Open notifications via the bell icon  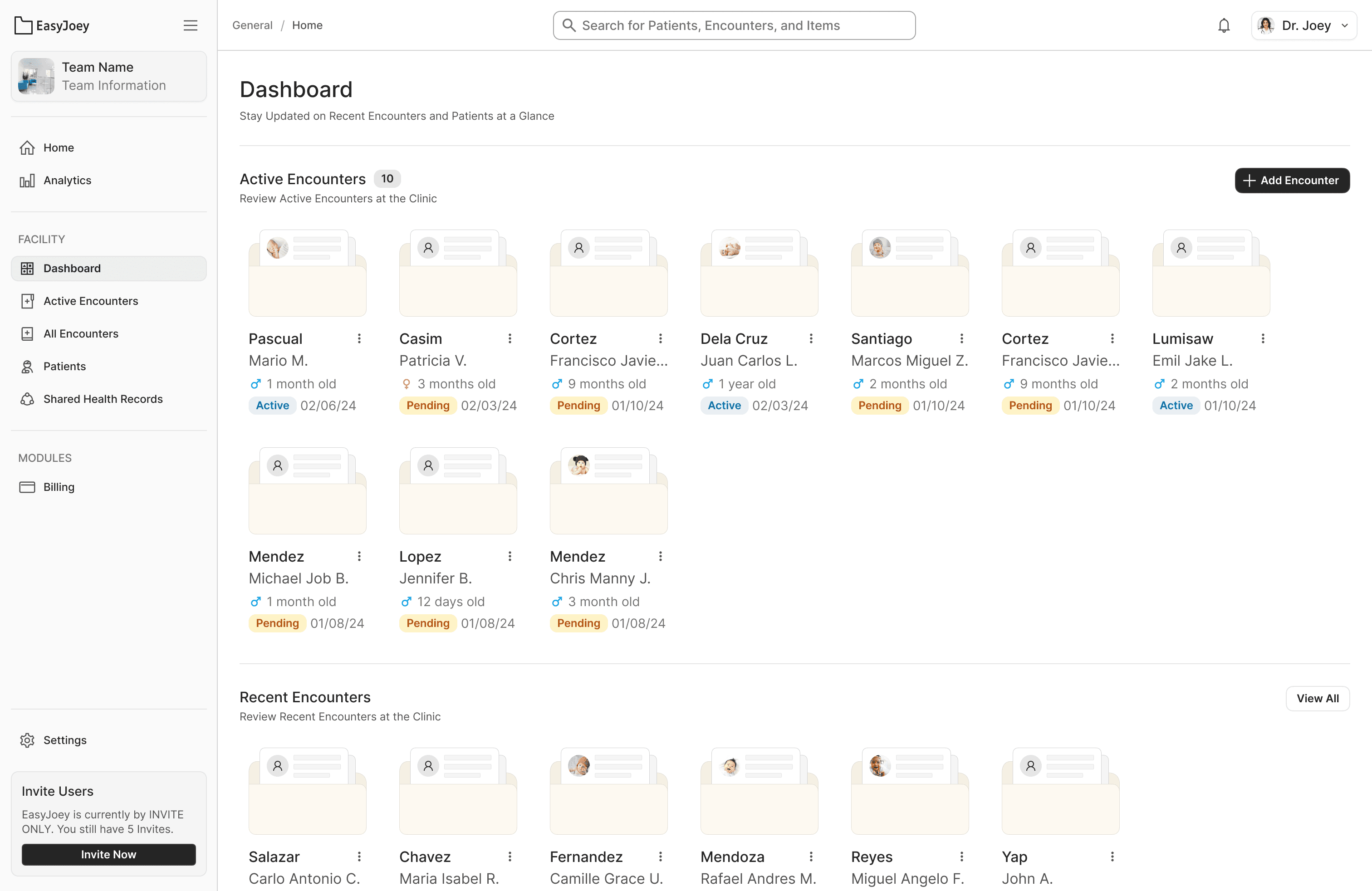pyautogui.click(x=1224, y=25)
